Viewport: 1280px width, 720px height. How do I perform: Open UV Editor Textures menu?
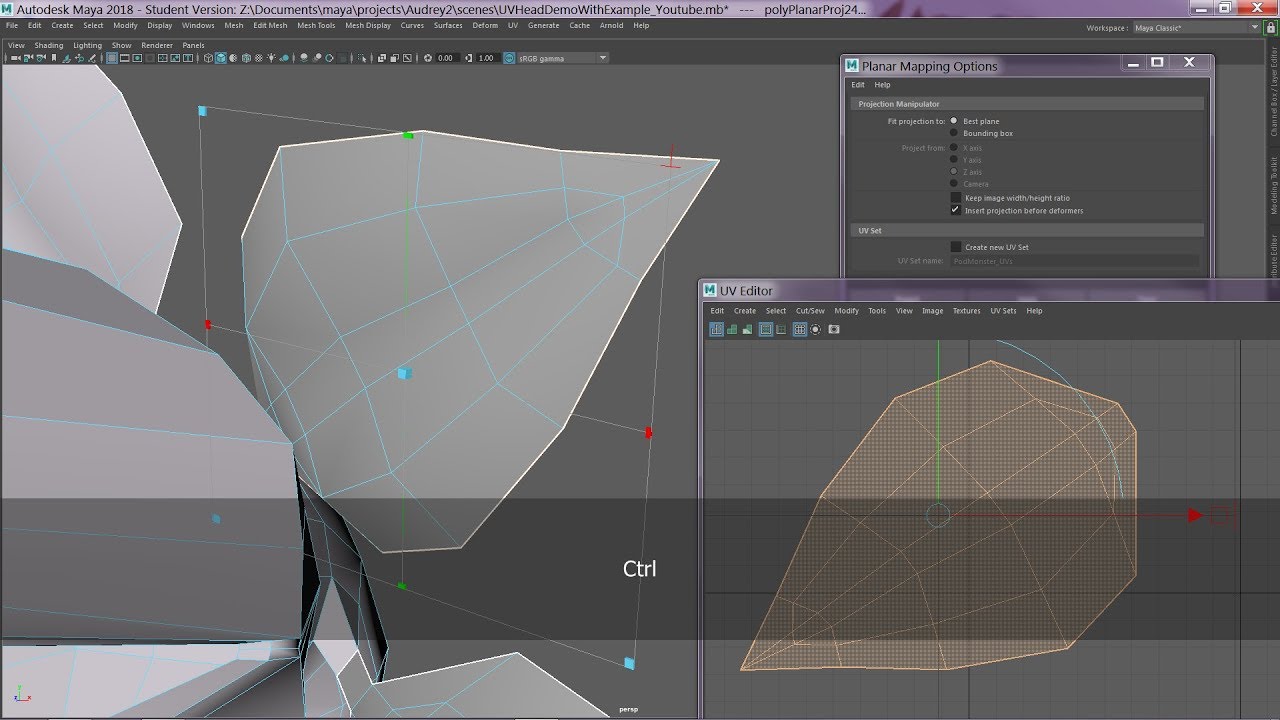966,311
